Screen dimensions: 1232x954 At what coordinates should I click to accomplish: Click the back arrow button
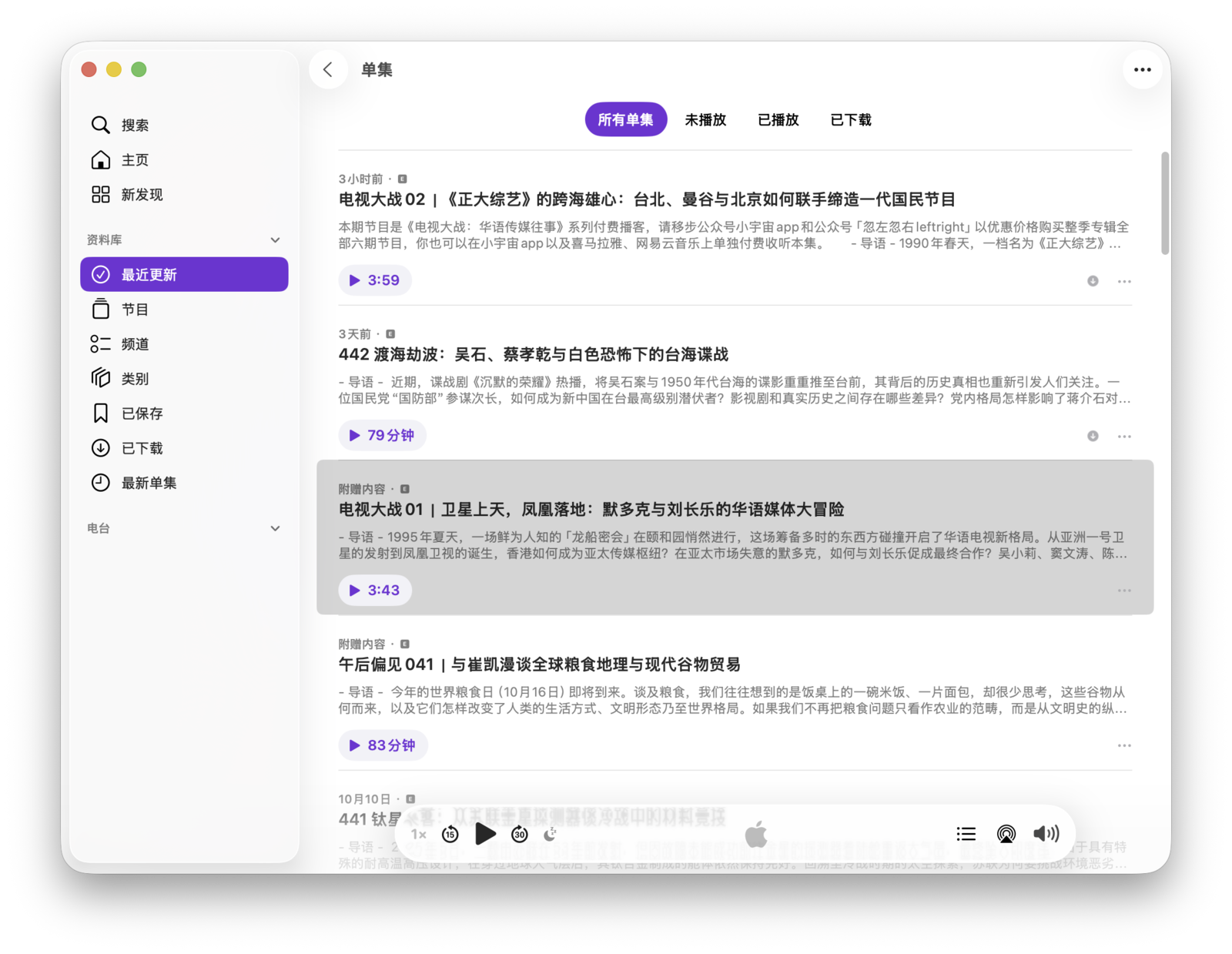click(x=328, y=70)
